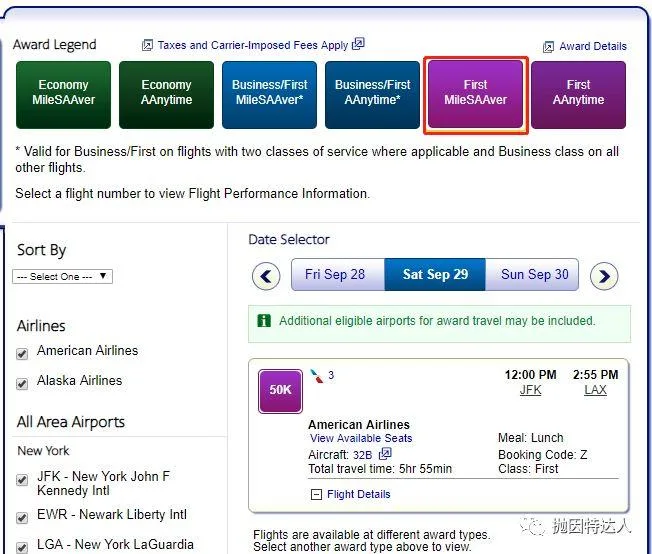Viewport: 652px width, 554px height.
Task: Click the next date arrow icon
Action: [x=603, y=276]
